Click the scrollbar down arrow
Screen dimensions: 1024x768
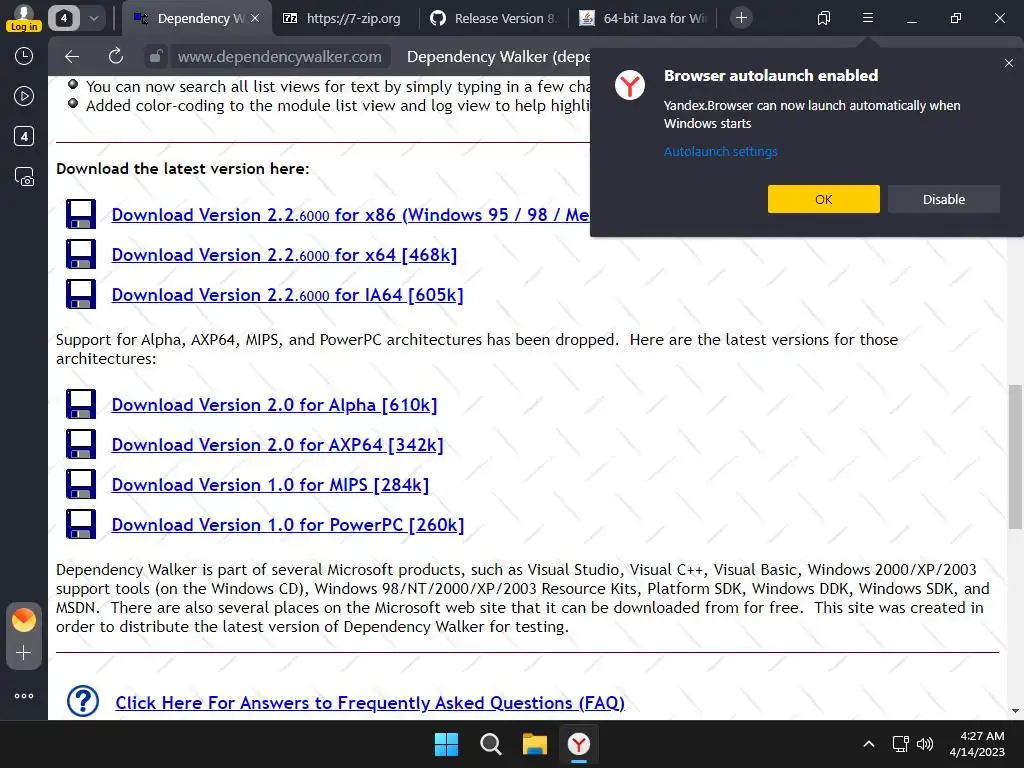1015,711
